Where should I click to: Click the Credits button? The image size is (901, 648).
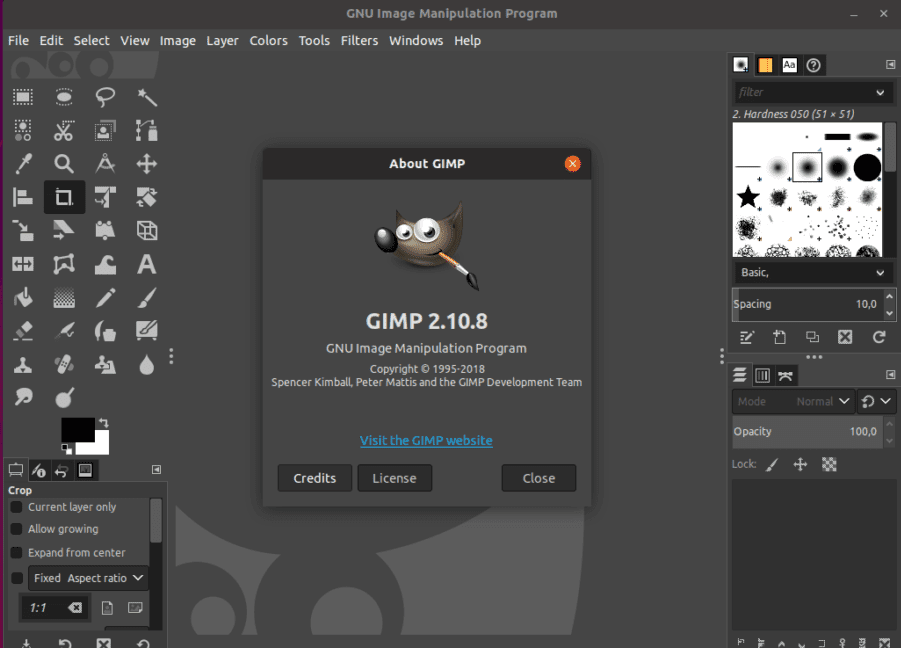[314, 478]
